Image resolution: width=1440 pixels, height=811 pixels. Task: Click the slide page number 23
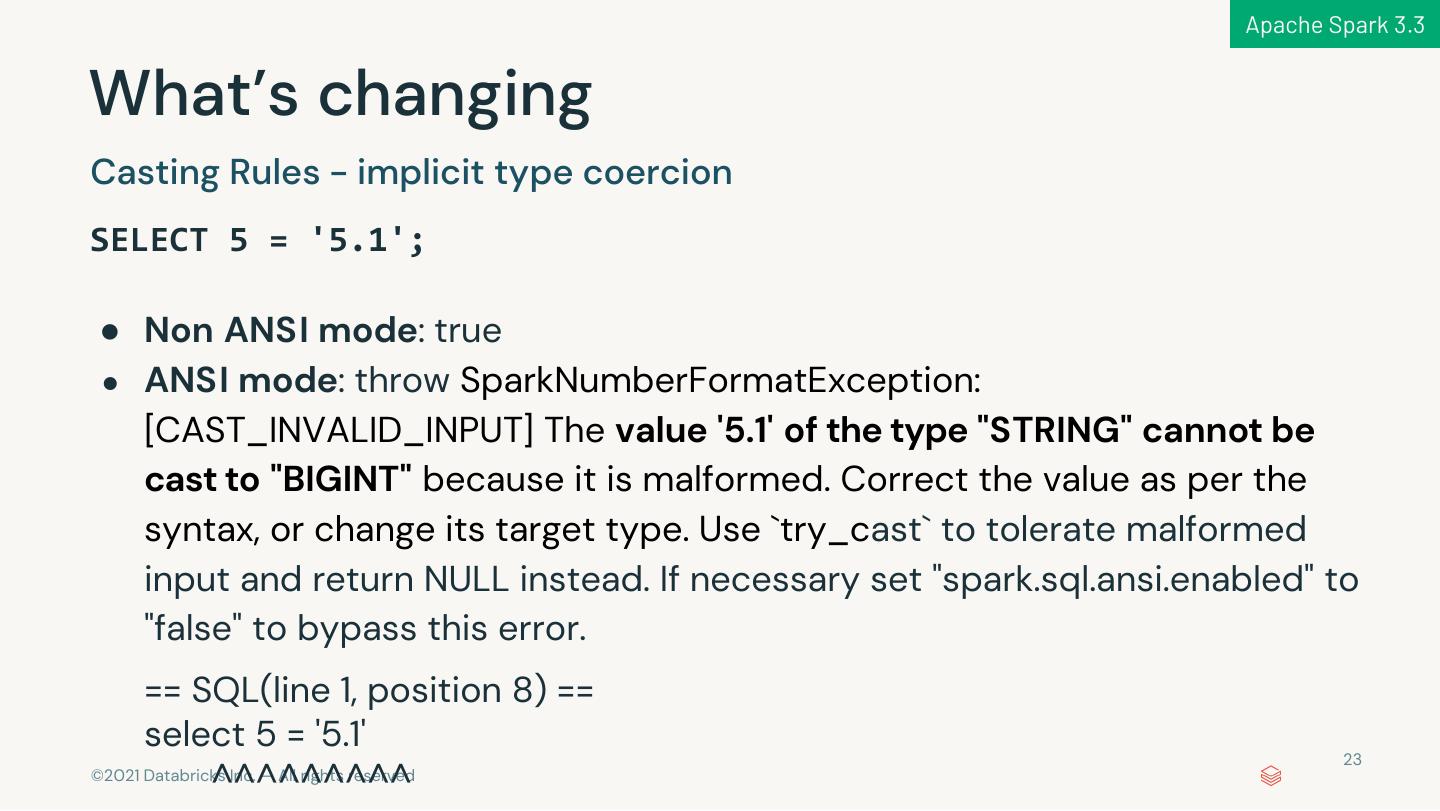tap(1352, 760)
